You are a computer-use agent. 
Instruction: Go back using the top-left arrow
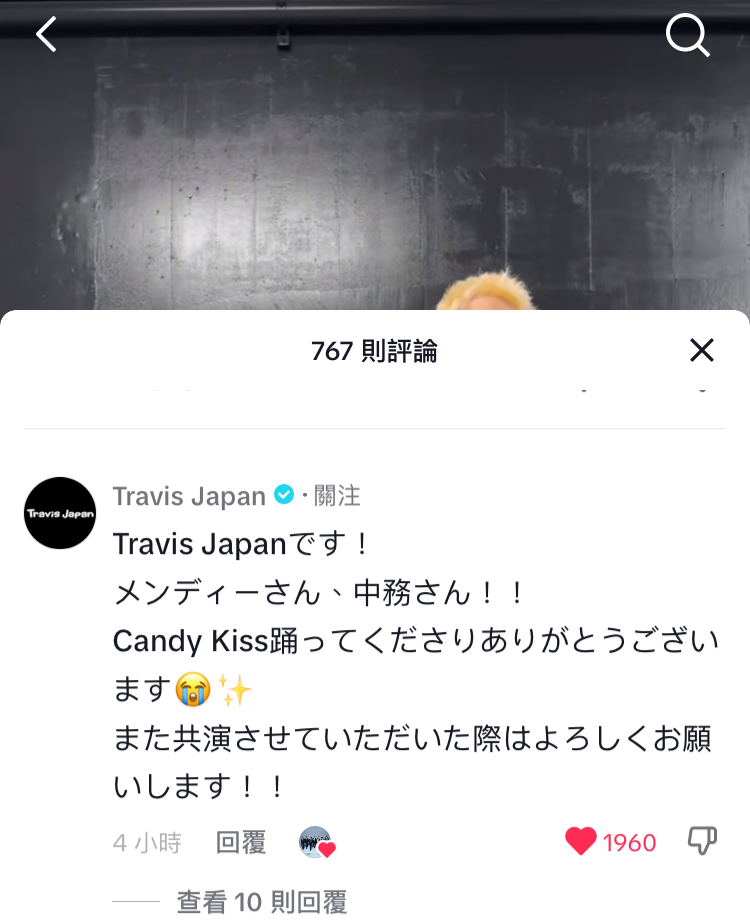click(46, 34)
